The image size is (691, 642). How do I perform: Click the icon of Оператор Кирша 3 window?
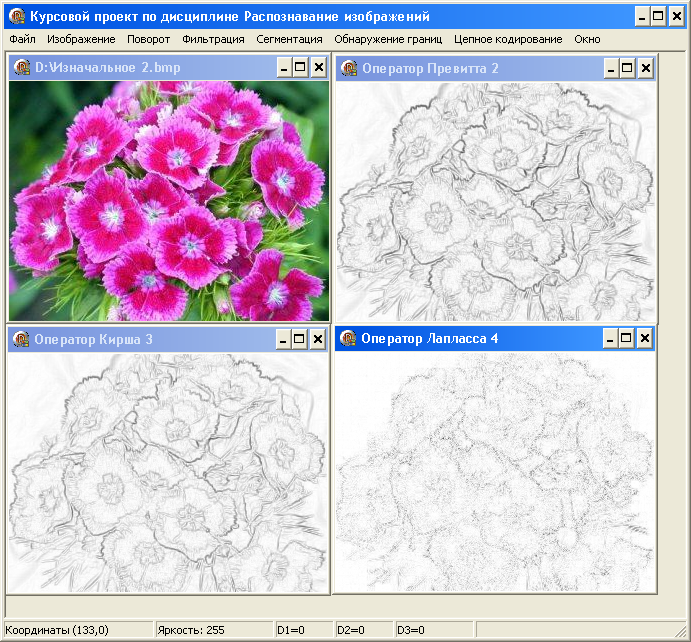click(x=21, y=339)
